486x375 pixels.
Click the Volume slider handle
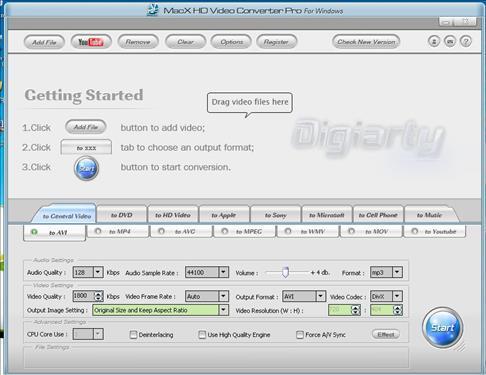click(x=285, y=272)
